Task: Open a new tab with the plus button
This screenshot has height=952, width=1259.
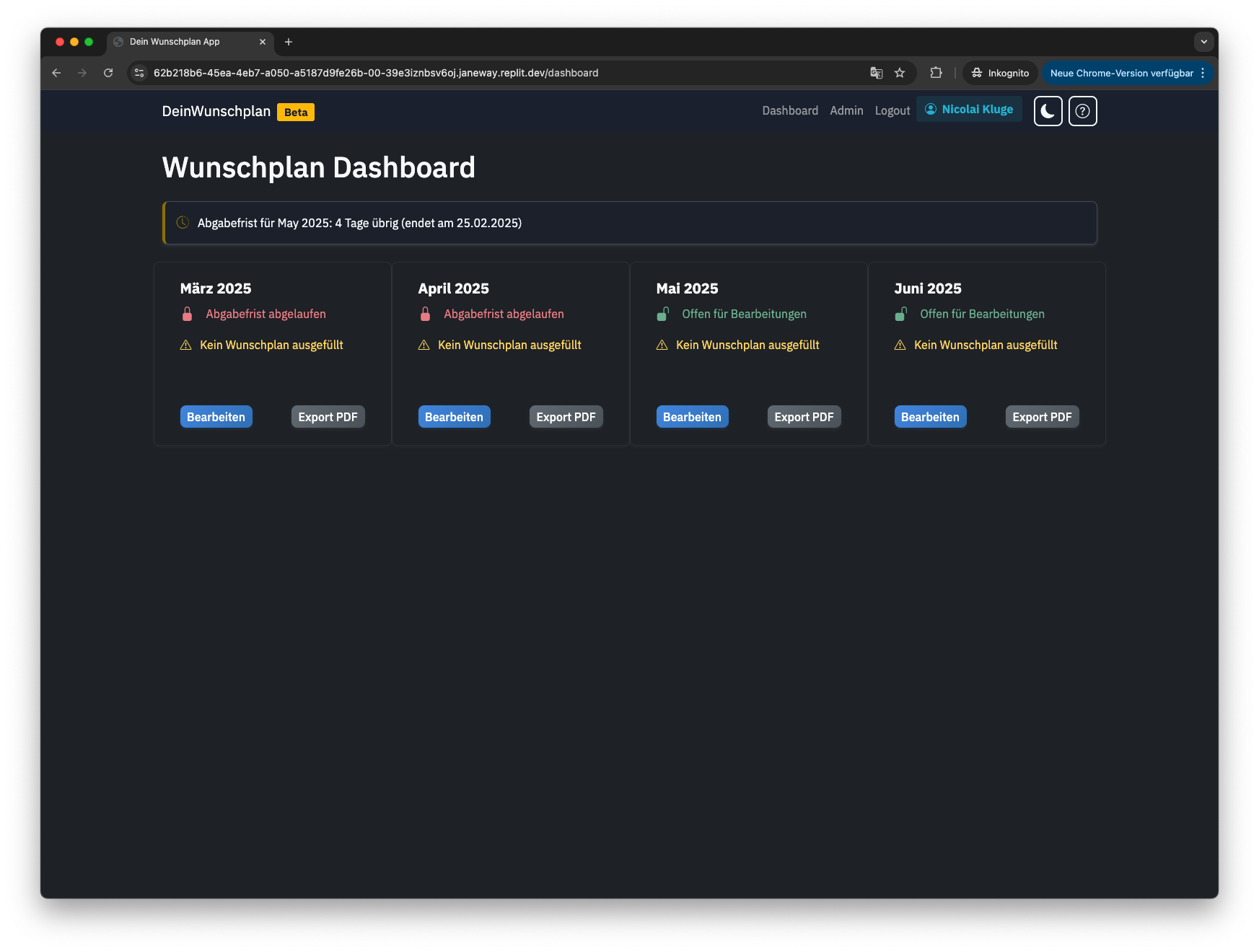Action: click(x=289, y=42)
